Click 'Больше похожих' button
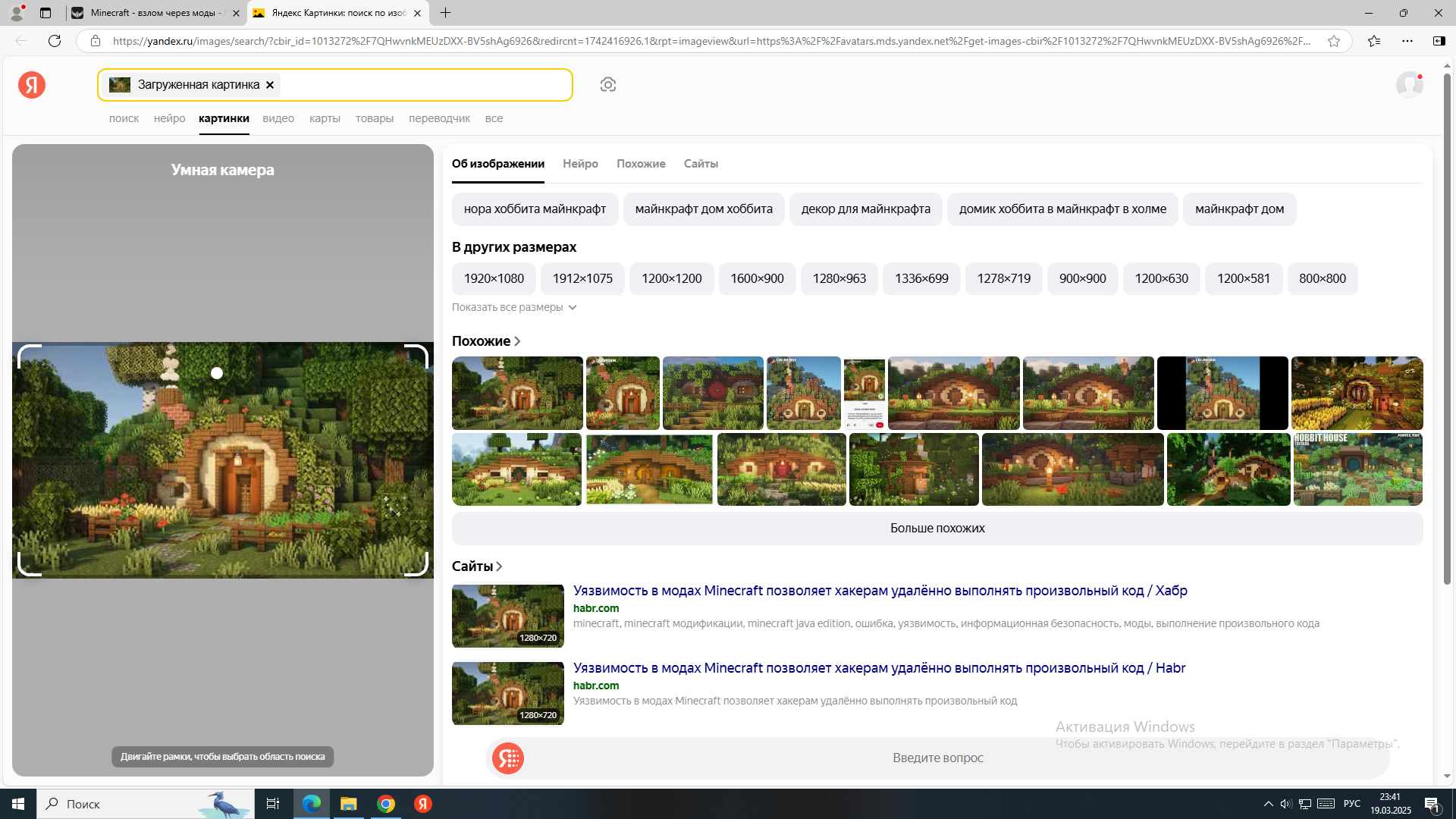 [x=937, y=529]
